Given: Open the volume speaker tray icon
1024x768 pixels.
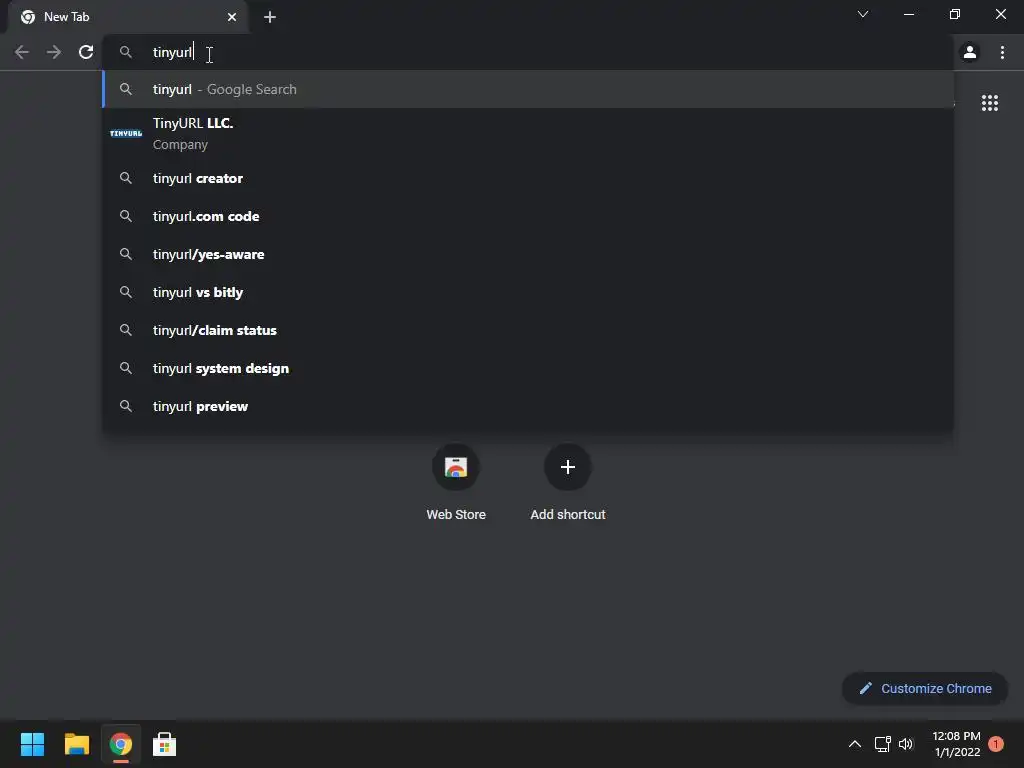Looking at the screenshot, I should point(906,744).
